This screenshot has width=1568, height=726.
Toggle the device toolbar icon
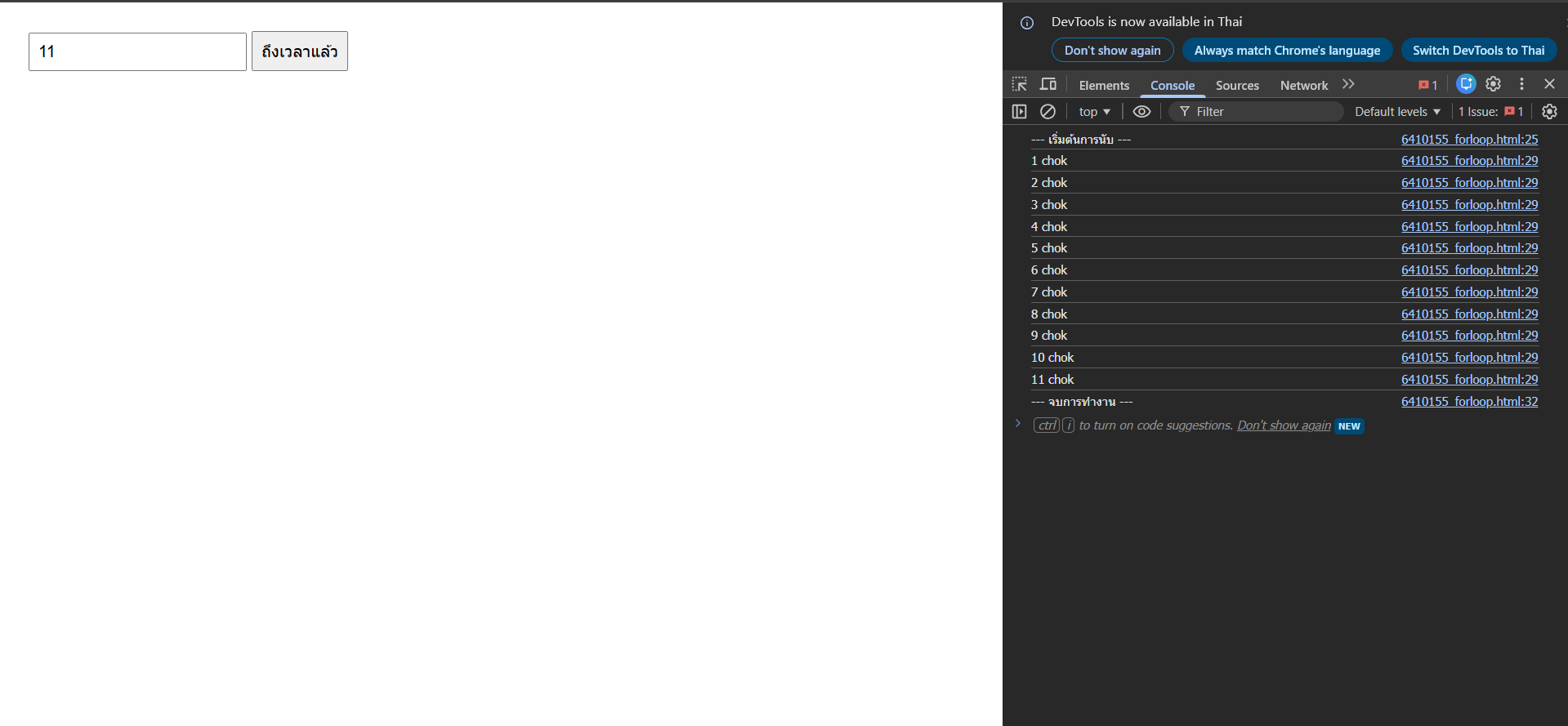coord(1048,84)
